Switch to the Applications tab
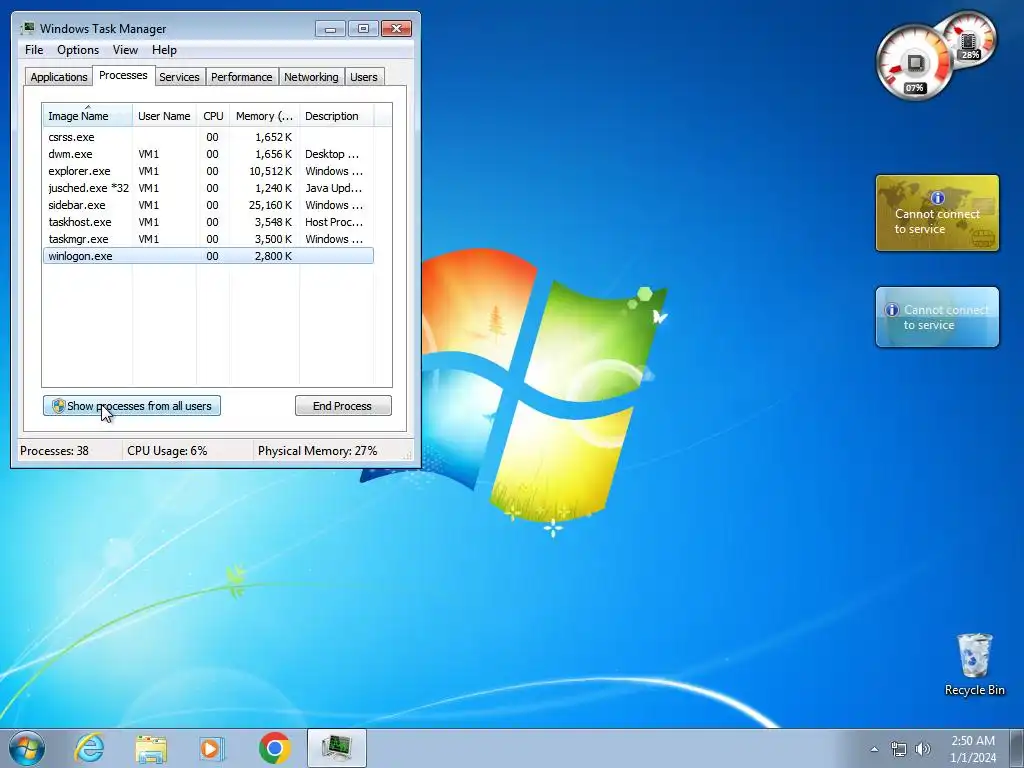This screenshot has height=768, width=1024. pos(59,77)
